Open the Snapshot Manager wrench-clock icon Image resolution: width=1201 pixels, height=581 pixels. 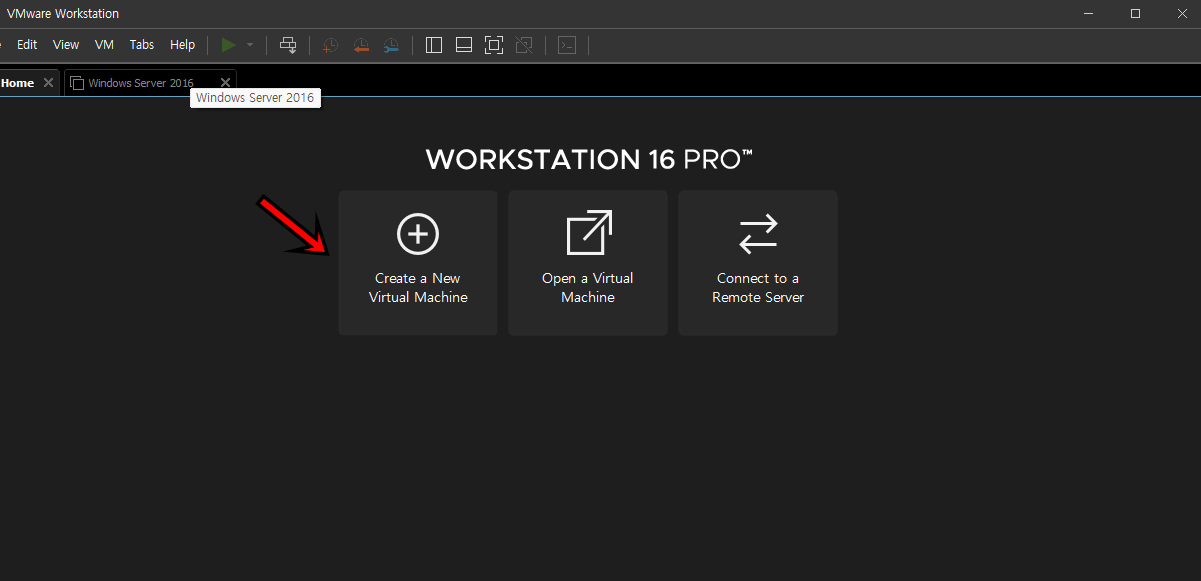(391, 45)
